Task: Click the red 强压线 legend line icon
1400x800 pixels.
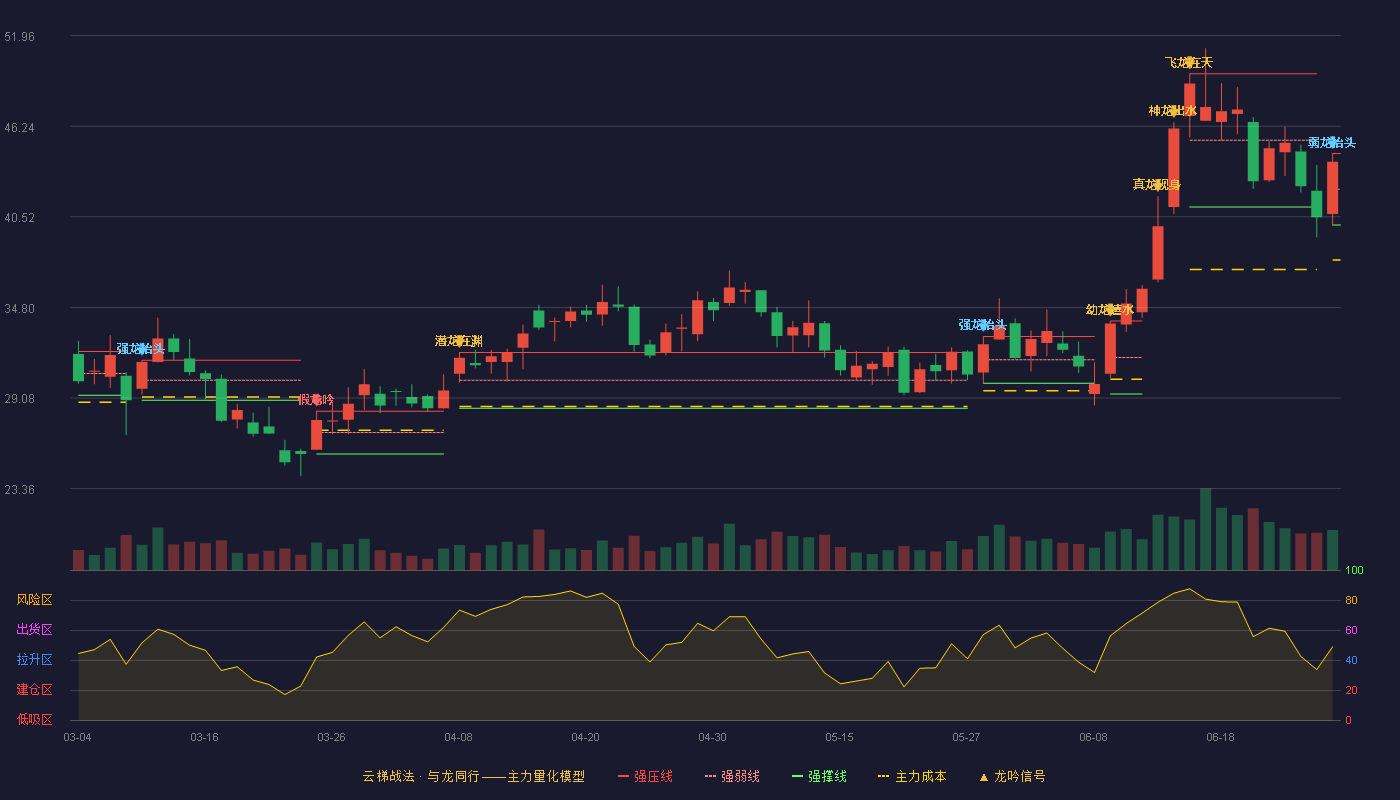Action: [624, 776]
